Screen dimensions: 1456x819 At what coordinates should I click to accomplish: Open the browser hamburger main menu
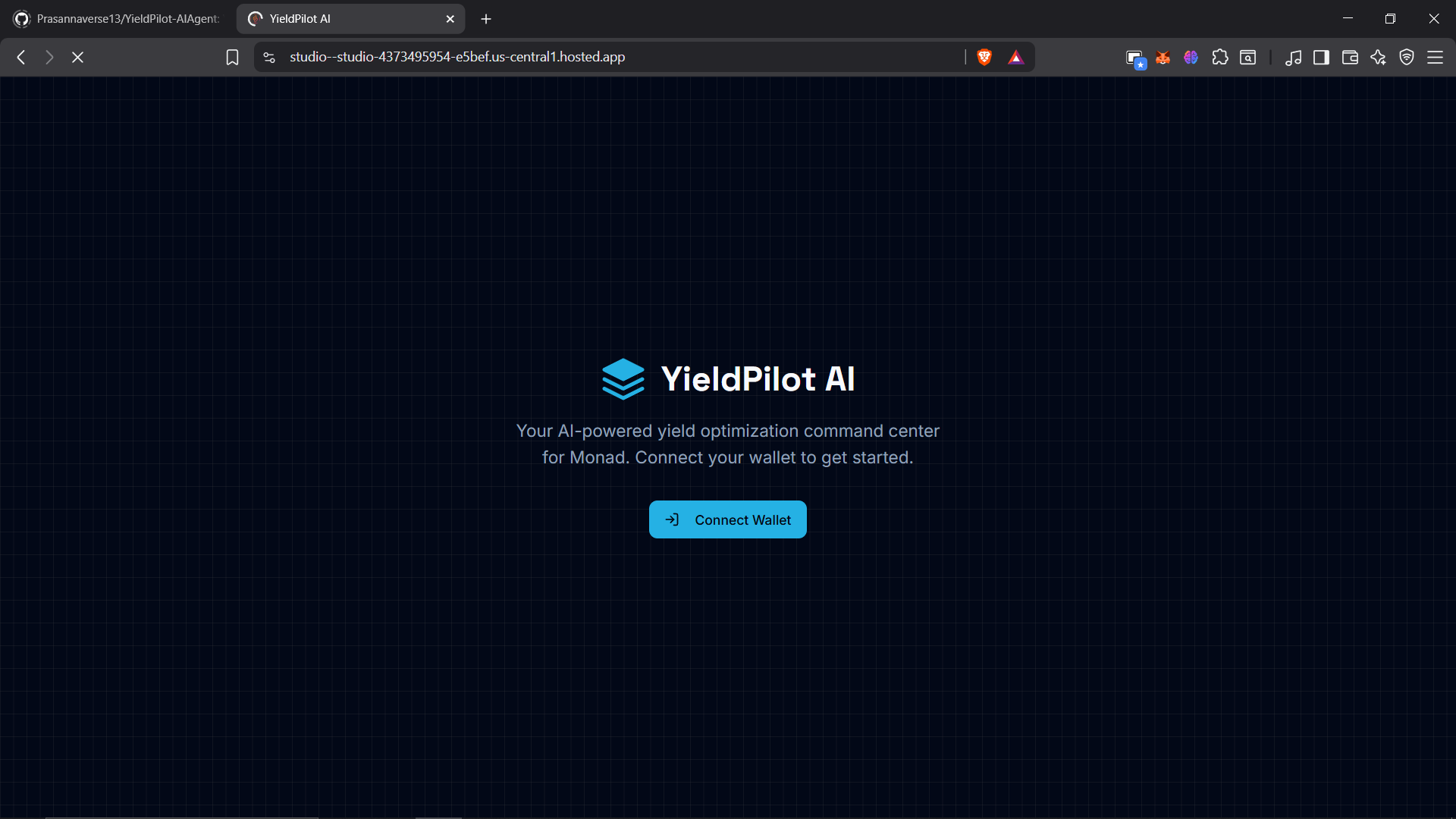(1435, 57)
